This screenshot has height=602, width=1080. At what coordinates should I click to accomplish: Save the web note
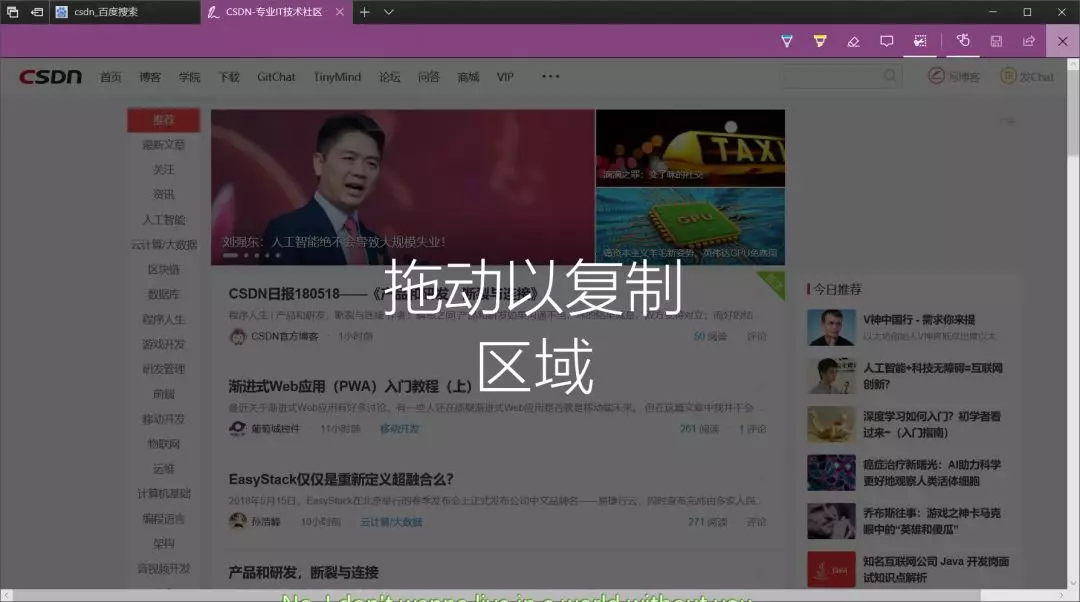tap(996, 41)
